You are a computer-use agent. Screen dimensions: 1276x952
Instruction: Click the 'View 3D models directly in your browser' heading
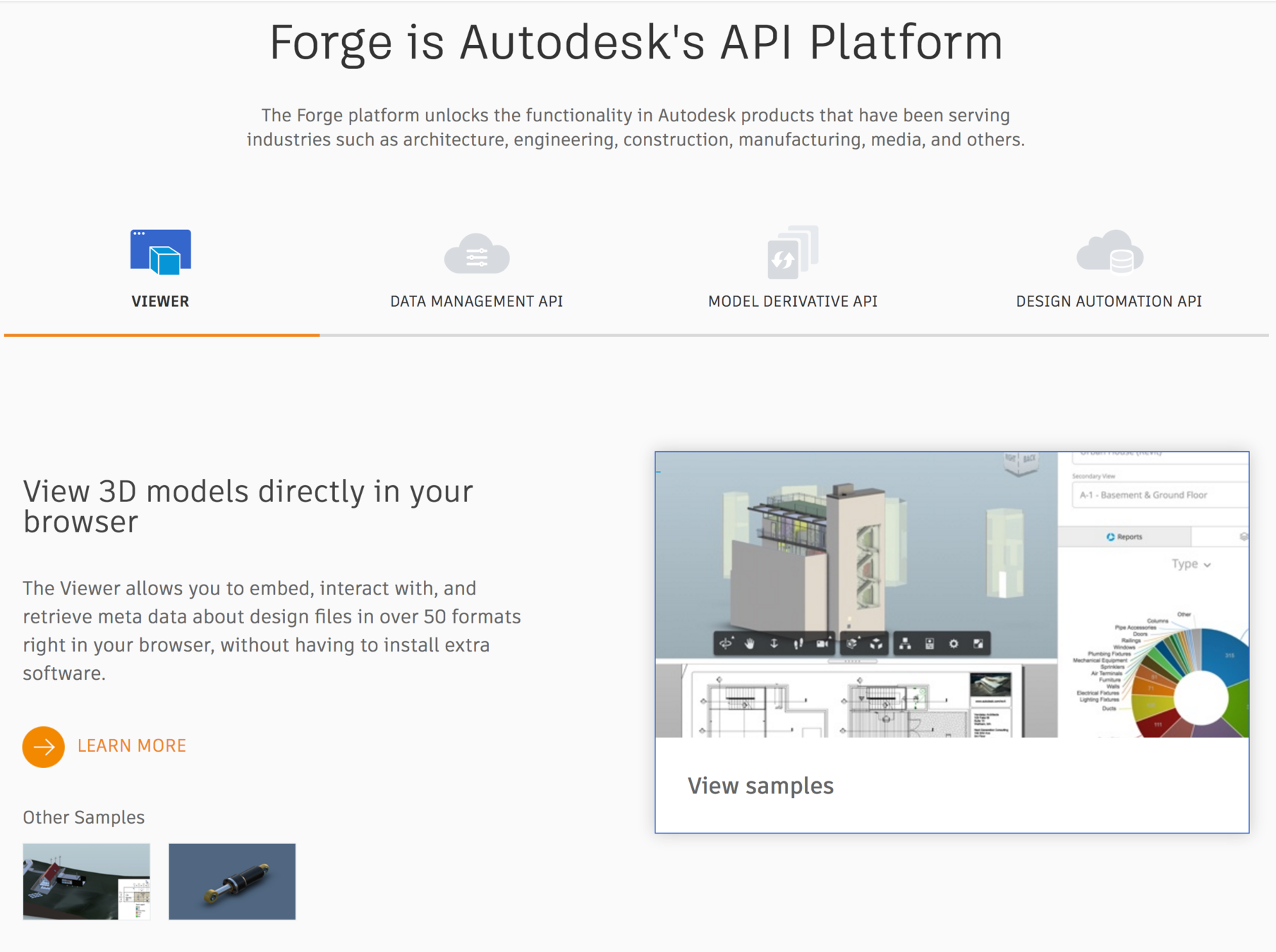[x=248, y=506]
